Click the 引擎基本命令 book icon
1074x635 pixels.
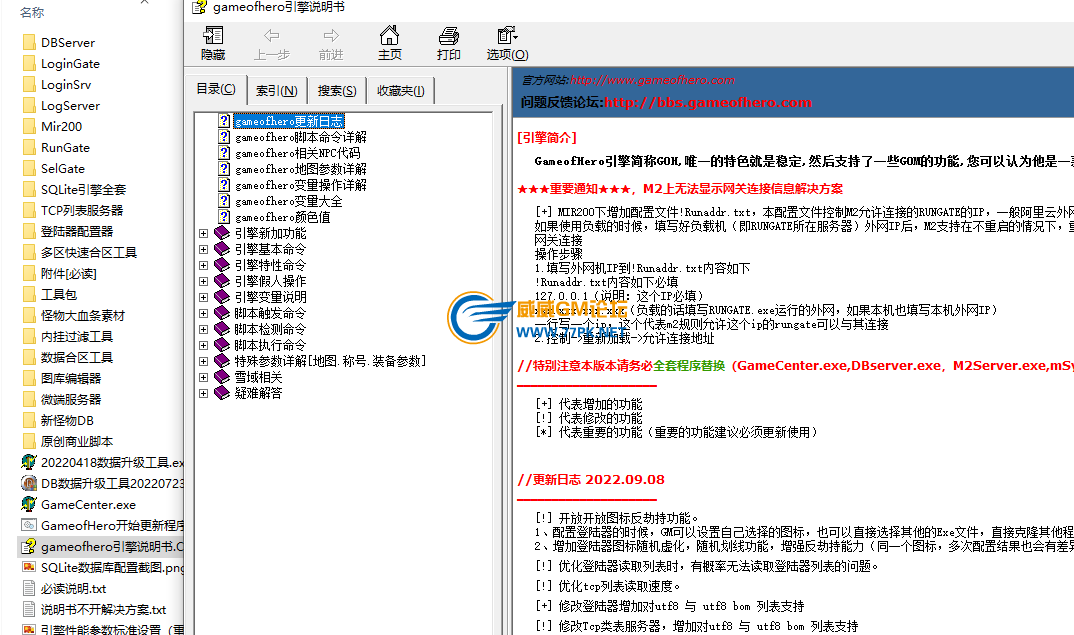pyautogui.click(x=222, y=249)
